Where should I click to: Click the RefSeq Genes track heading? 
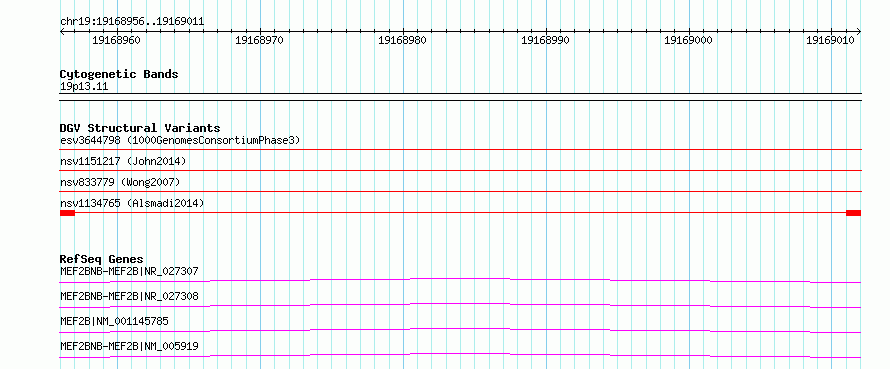point(102,259)
